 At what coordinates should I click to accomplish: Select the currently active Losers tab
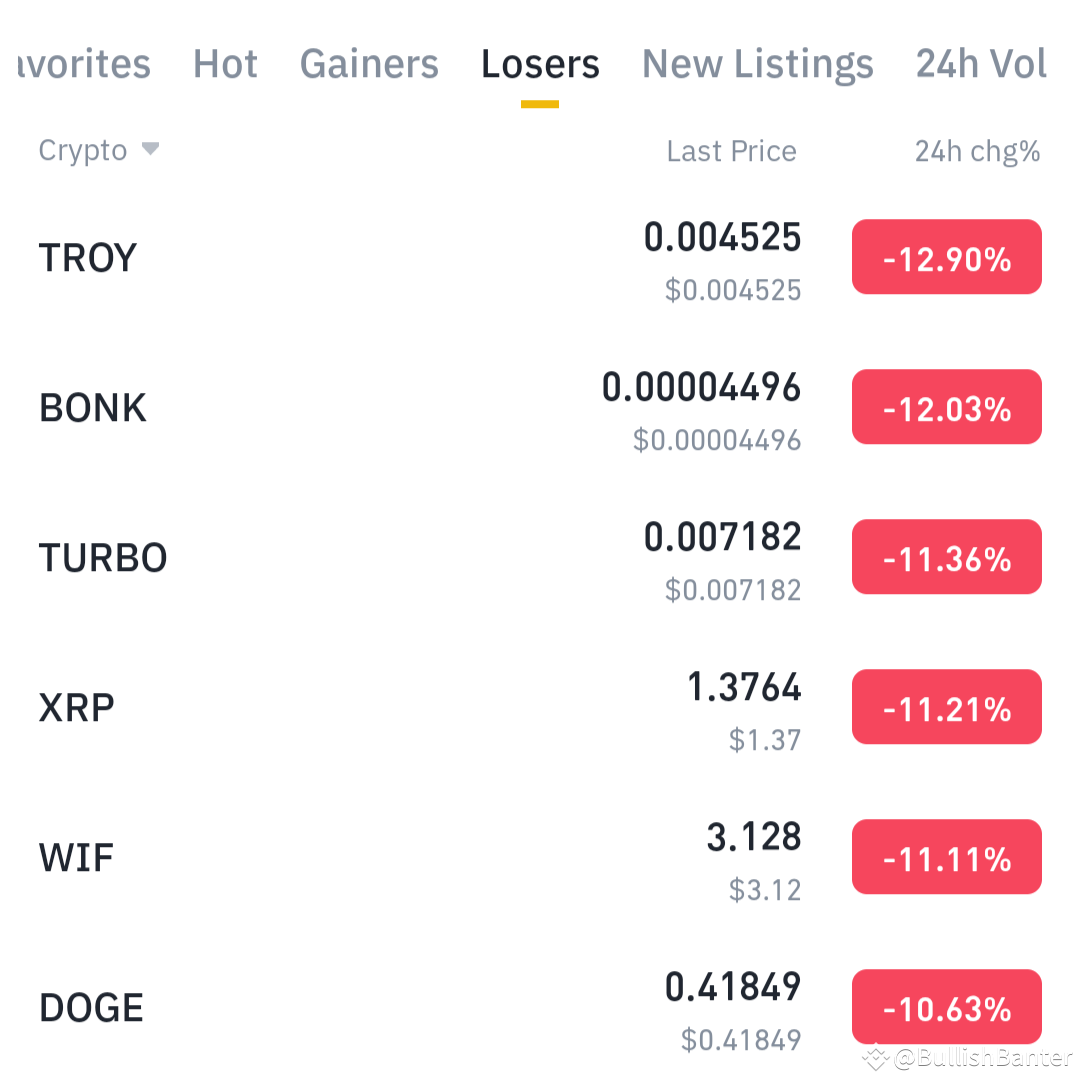coord(540,63)
